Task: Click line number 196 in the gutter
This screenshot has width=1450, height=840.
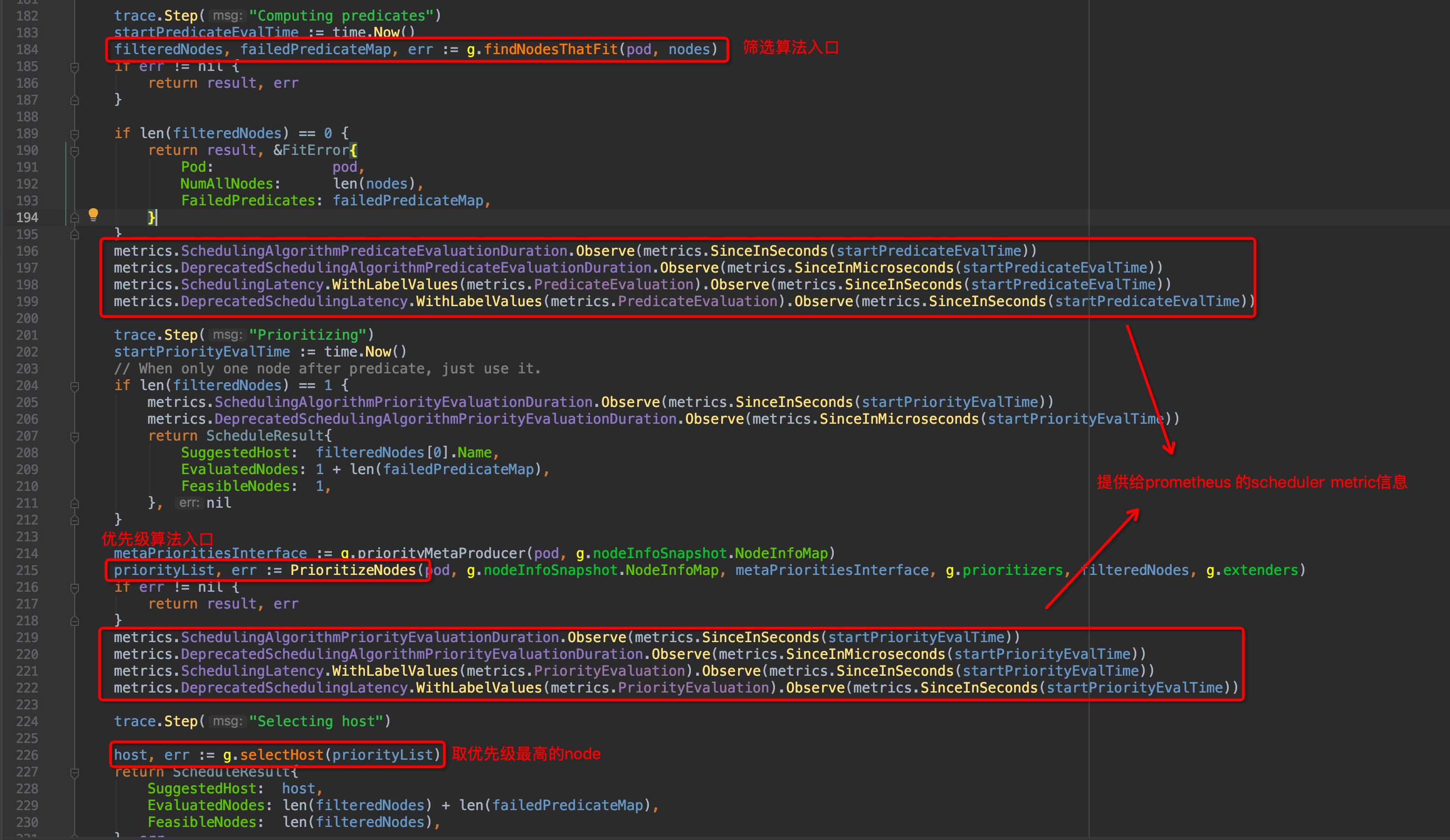Action: click(x=27, y=252)
